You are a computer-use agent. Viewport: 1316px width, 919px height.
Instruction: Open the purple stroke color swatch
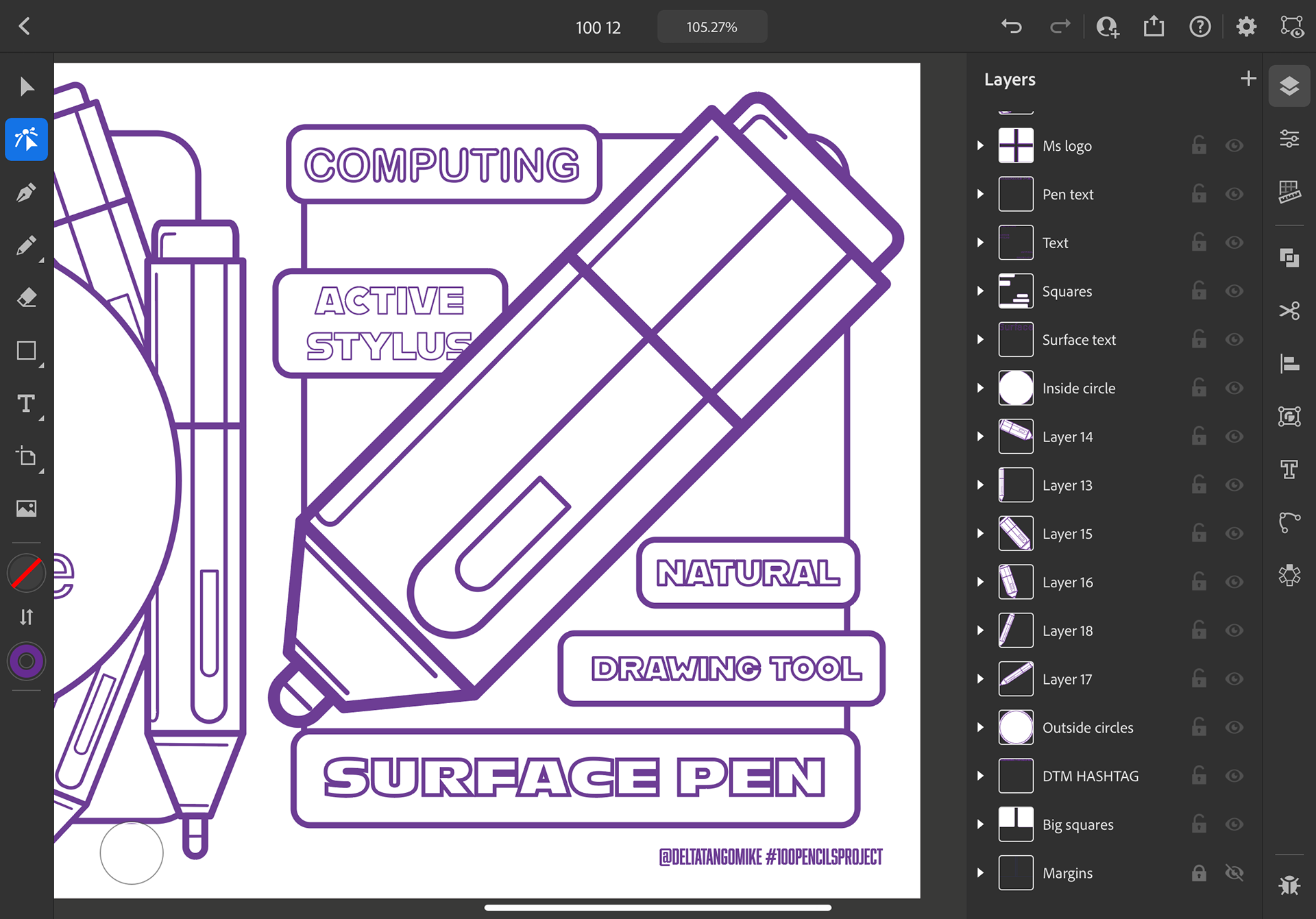[26, 661]
